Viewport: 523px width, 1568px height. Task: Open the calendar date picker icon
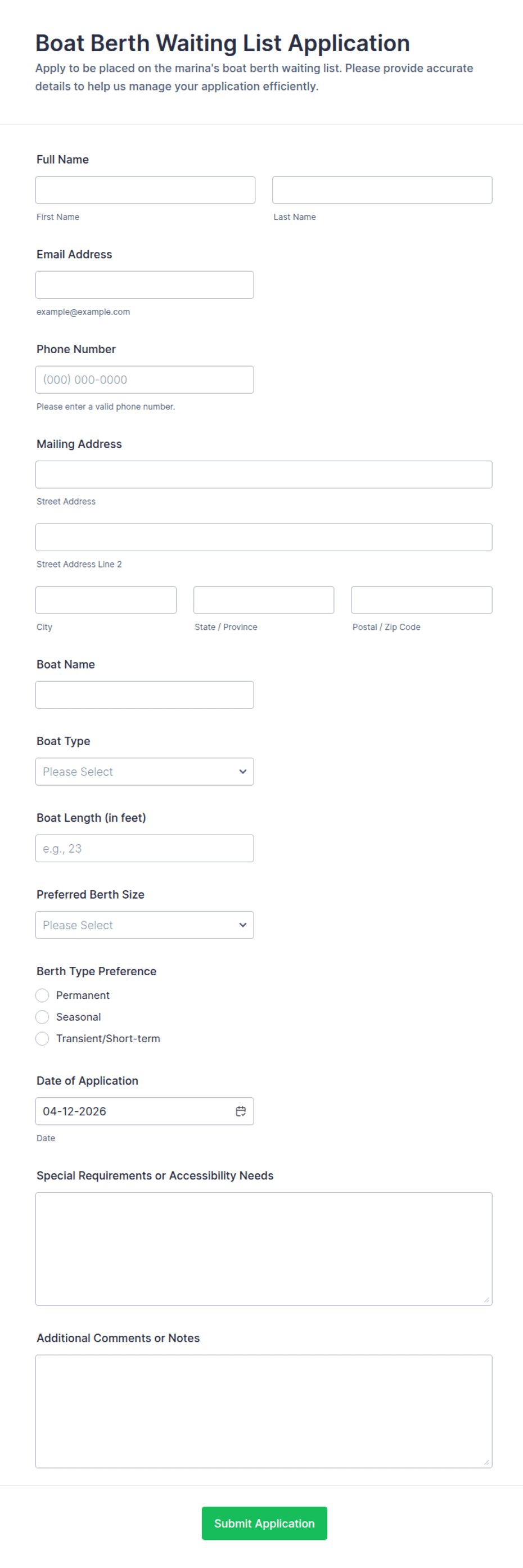(241, 1111)
